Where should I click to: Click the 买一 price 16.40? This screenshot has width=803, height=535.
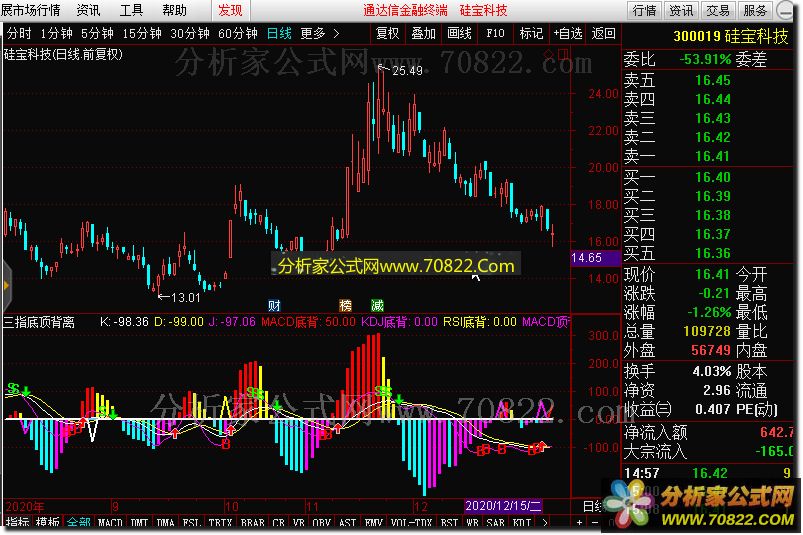pyautogui.click(x=712, y=177)
